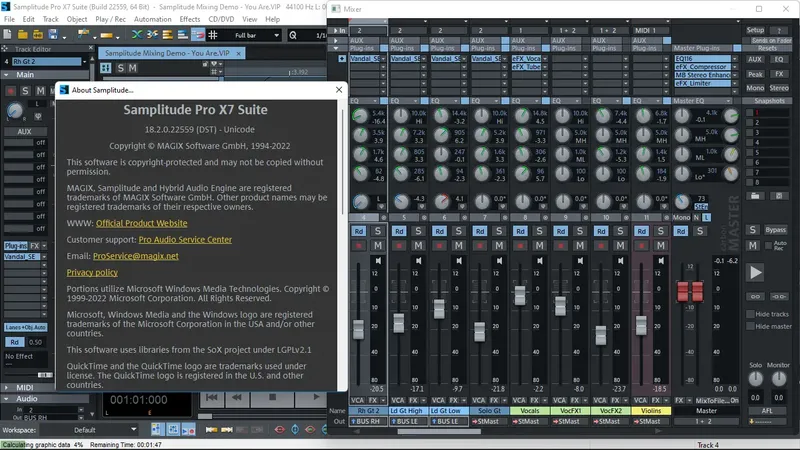
Task: Click the large play button in the mixer
Action: [755, 272]
